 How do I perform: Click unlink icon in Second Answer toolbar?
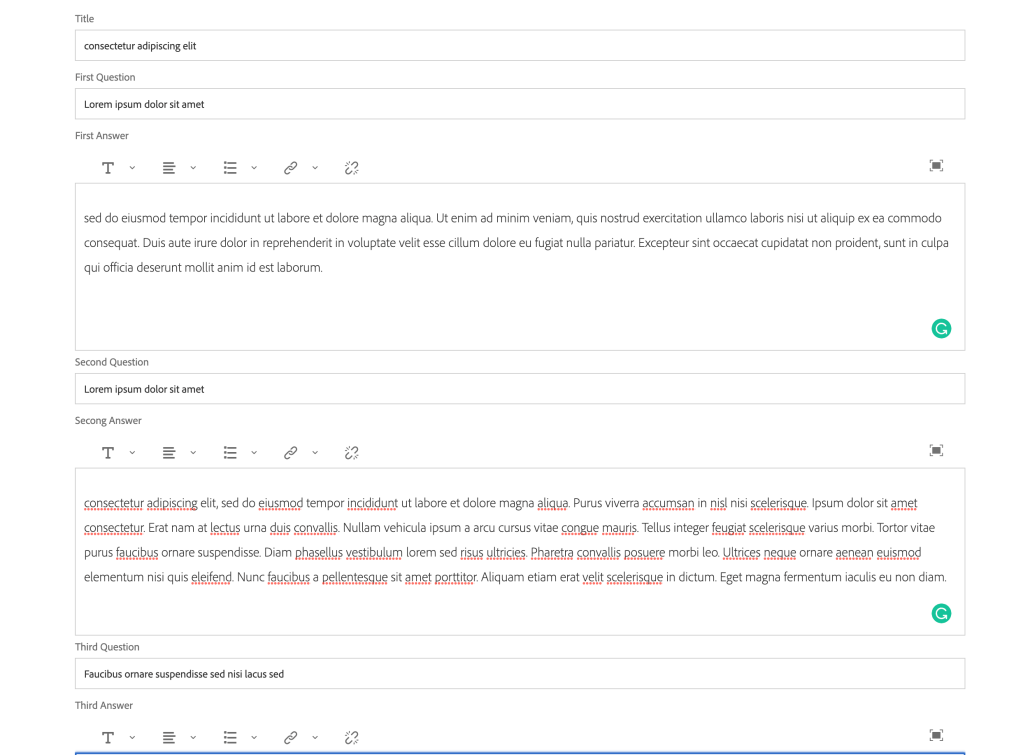[x=351, y=453]
